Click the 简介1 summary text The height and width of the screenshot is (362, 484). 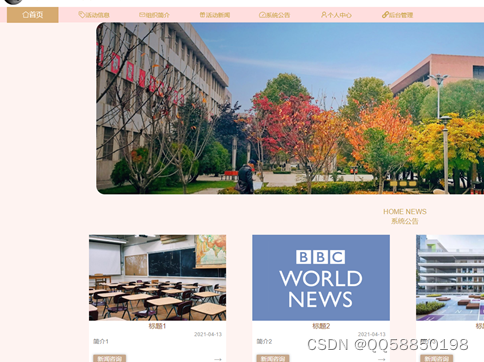click(x=101, y=341)
